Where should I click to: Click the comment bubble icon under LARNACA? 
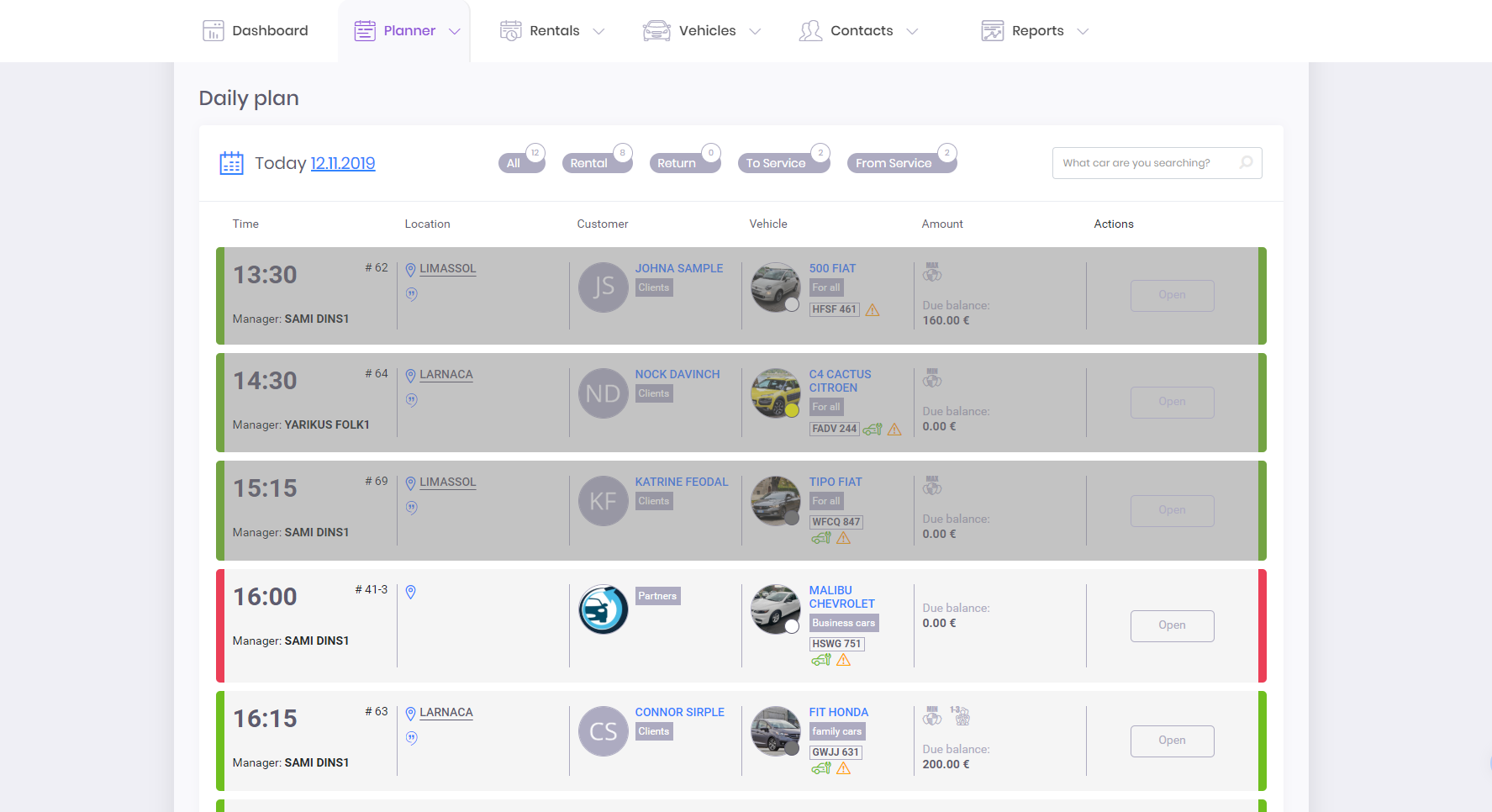click(412, 400)
